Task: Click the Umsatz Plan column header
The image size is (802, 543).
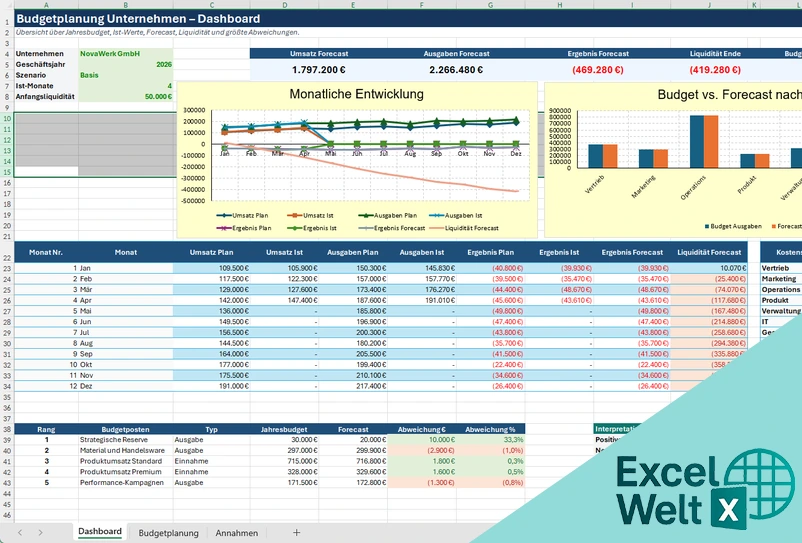Action: pos(211,252)
